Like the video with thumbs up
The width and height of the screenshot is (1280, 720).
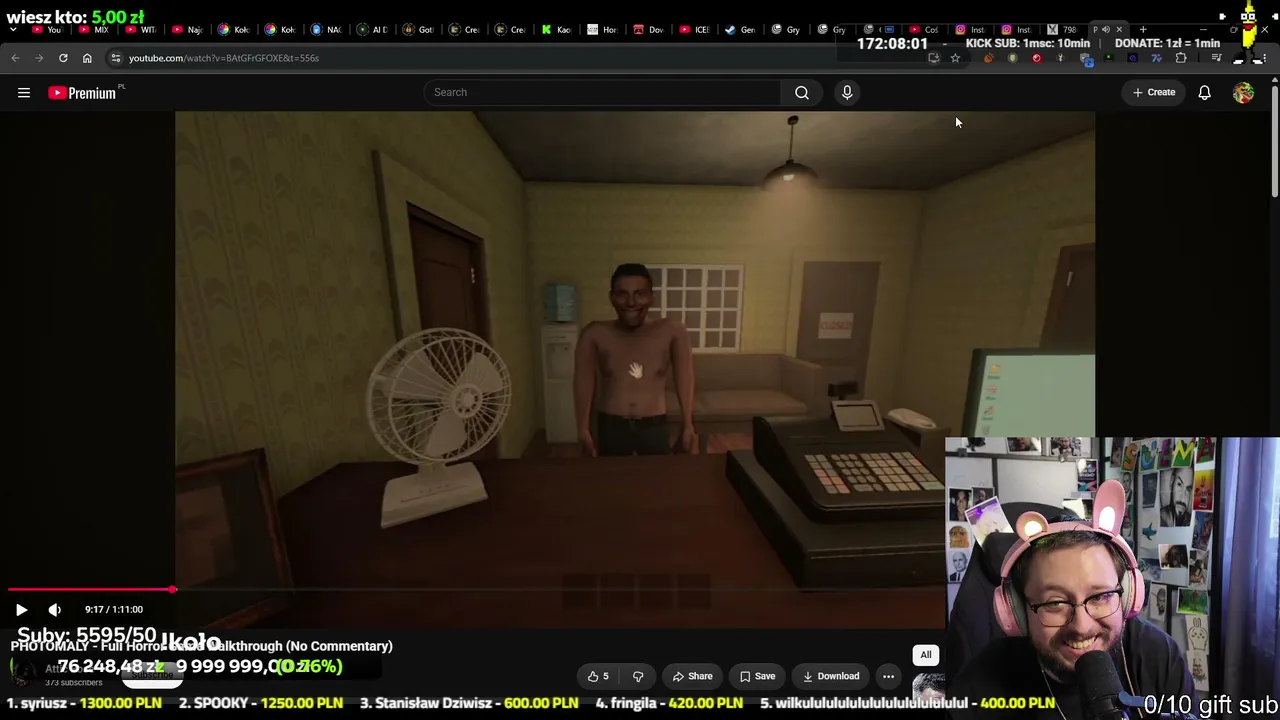pos(598,677)
